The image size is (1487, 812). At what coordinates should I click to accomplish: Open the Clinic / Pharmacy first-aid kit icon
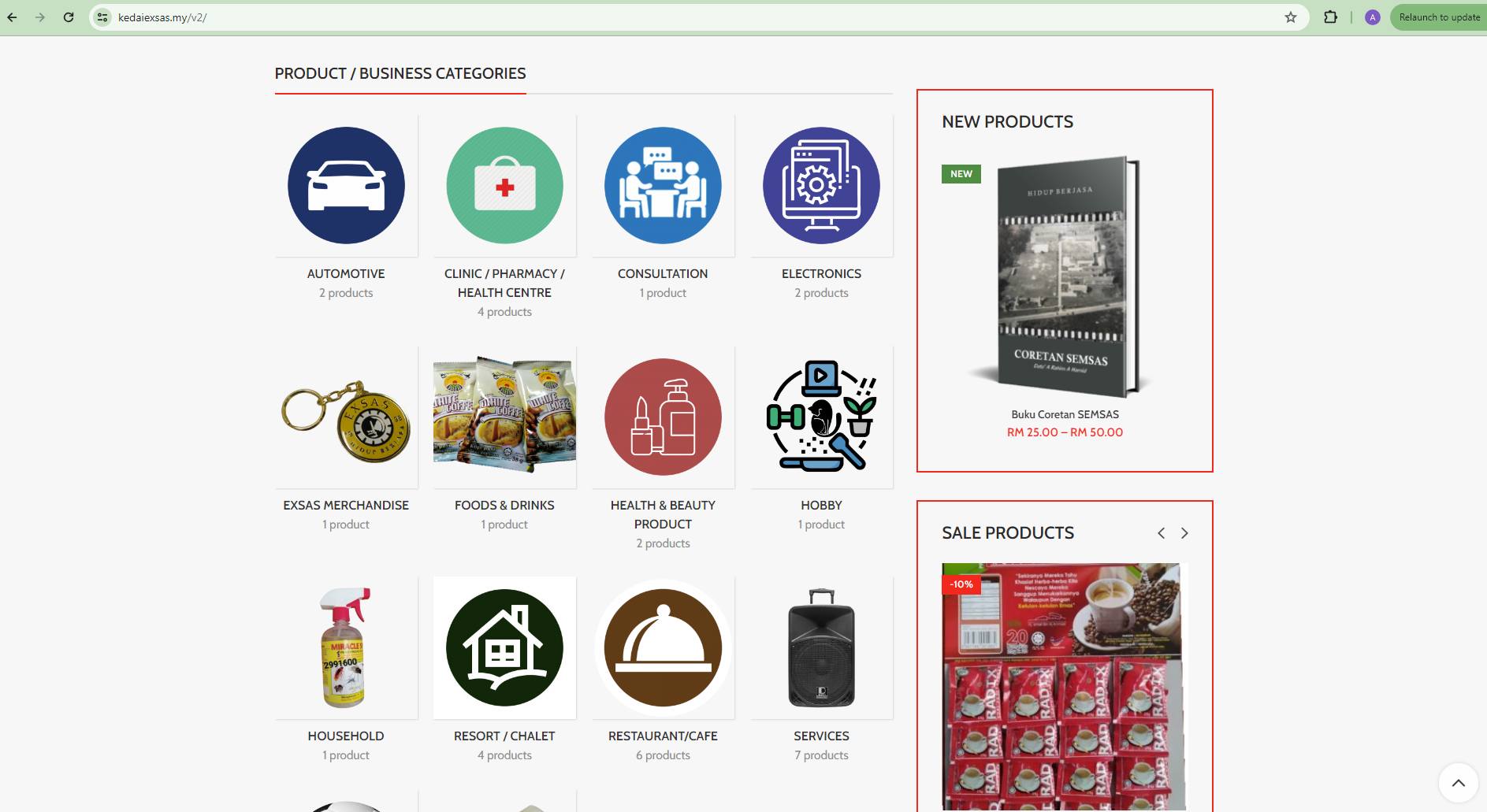[x=504, y=185]
